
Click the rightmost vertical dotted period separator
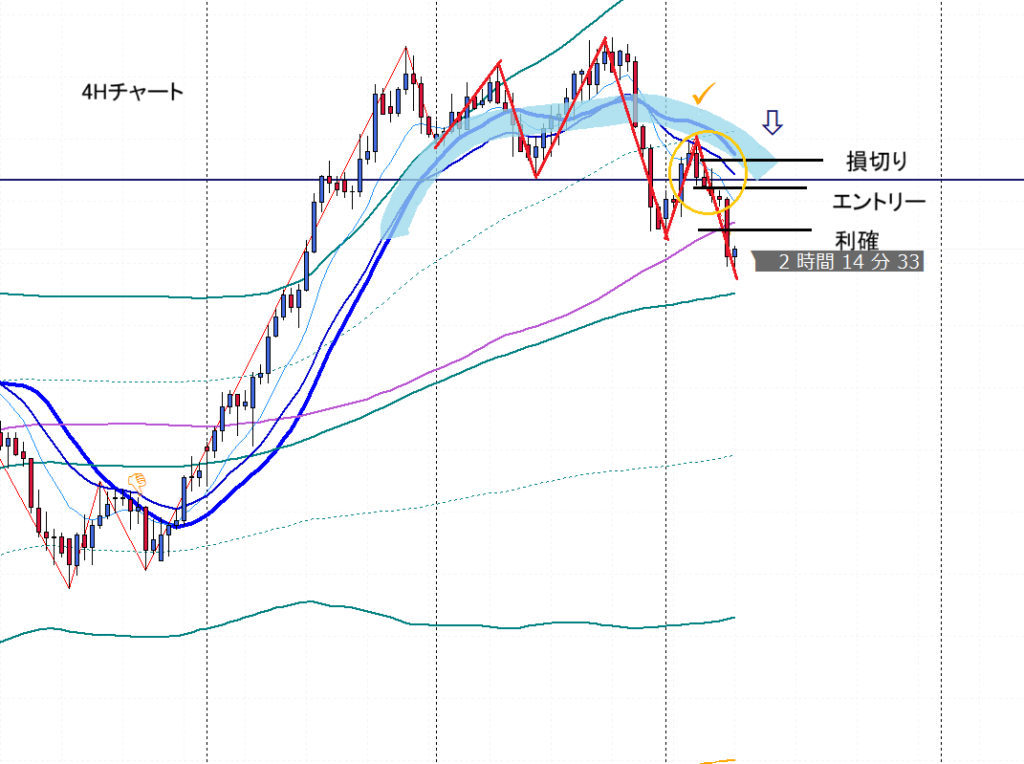coord(941,400)
